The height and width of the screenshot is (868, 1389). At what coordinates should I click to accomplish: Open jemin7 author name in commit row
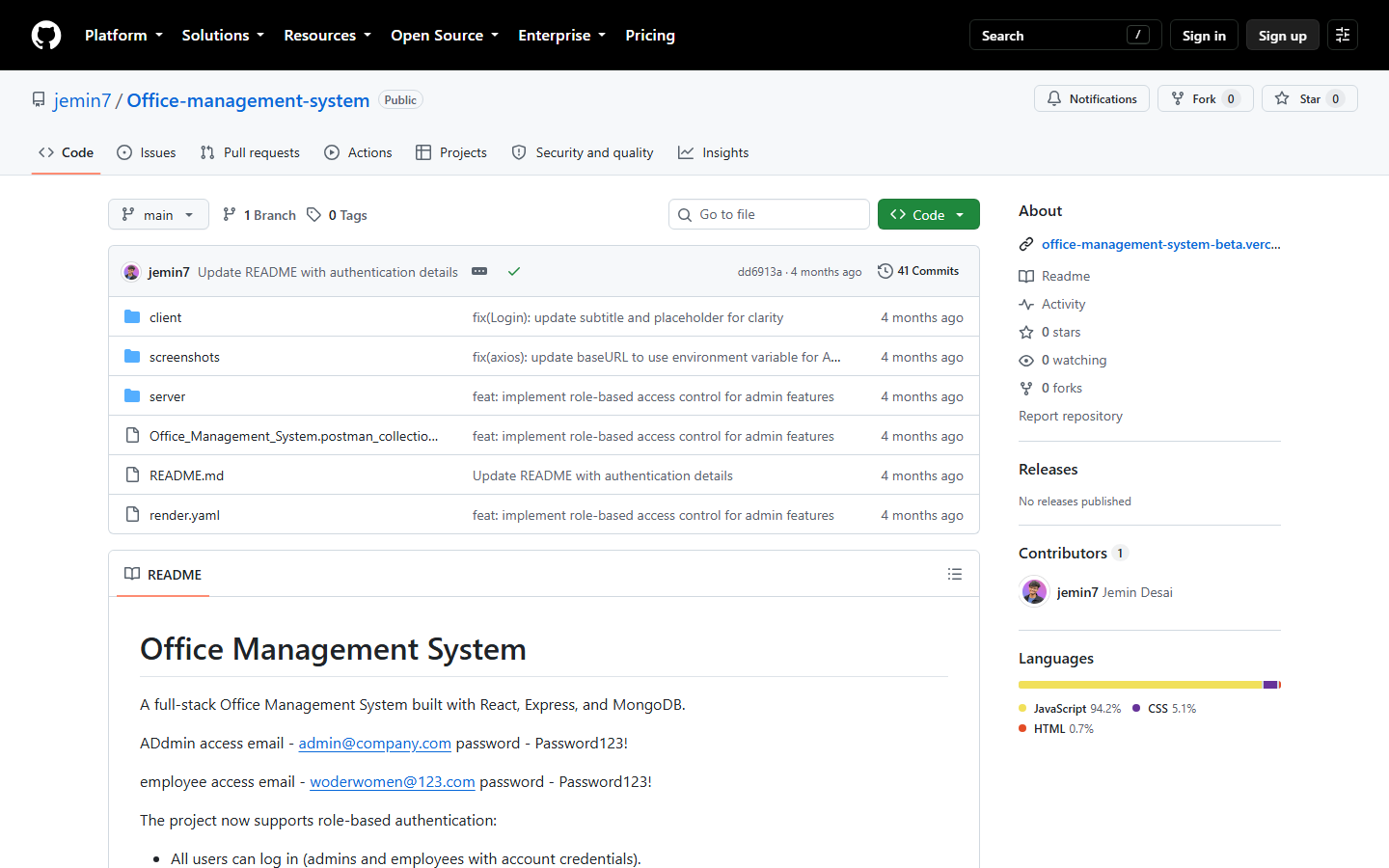[169, 272]
